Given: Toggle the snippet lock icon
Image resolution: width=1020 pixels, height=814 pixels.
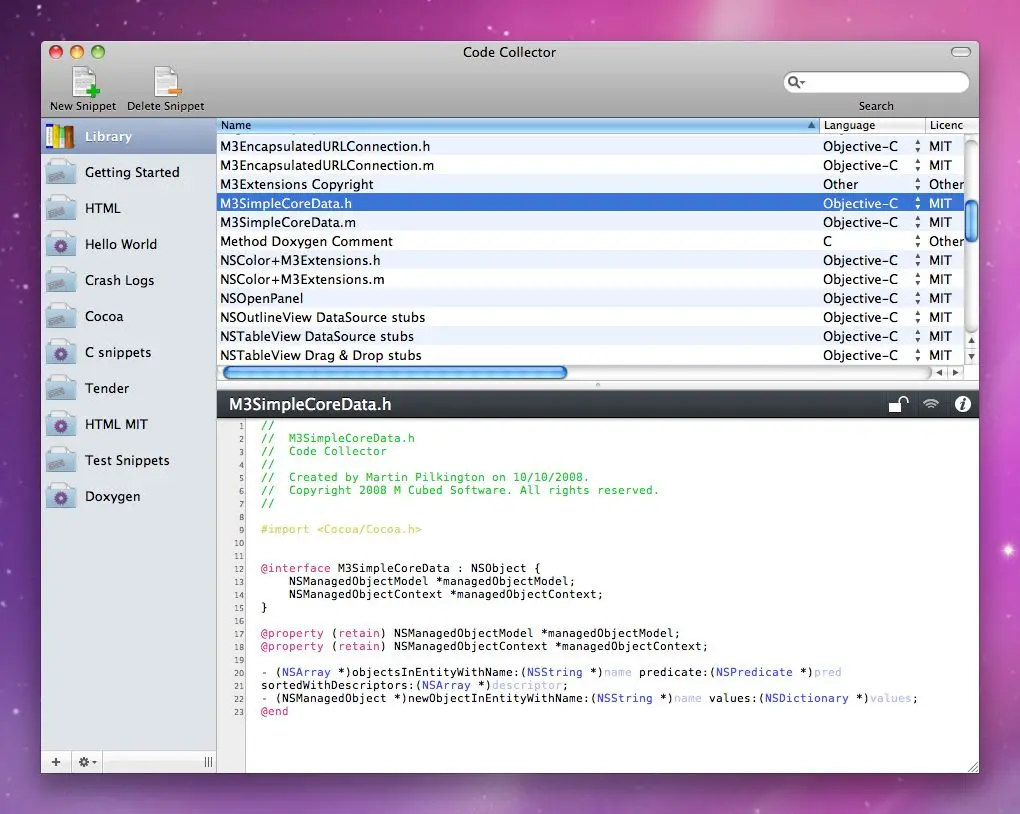Looking at the screenshot, I should click(898, 404).
